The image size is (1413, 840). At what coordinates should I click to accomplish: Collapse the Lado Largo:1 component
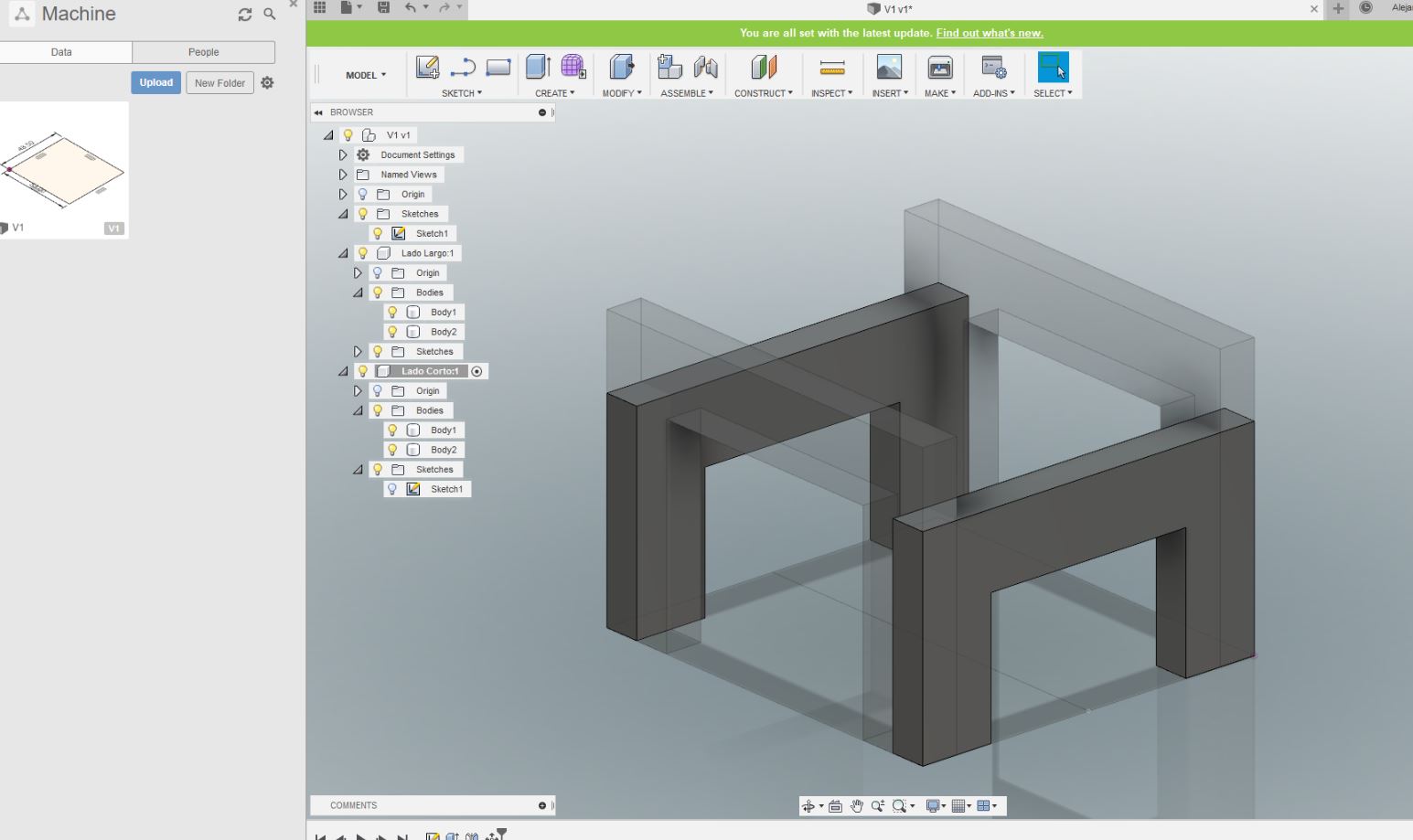[x=343, y=253]
